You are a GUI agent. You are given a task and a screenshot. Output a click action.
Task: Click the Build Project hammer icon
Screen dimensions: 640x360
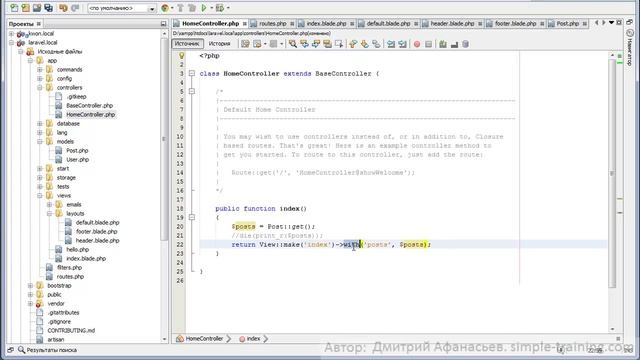(180, 8)
